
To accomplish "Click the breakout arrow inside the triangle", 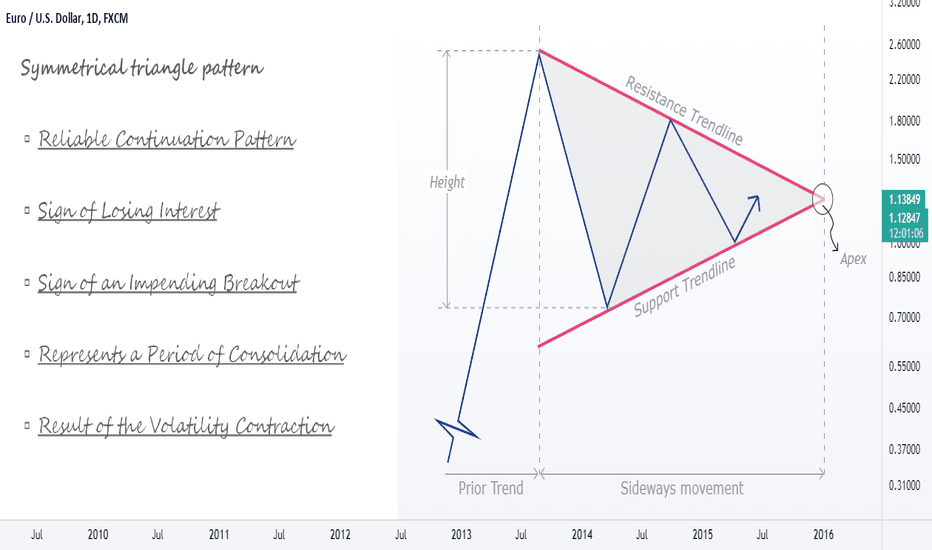I will pos(747,219).
